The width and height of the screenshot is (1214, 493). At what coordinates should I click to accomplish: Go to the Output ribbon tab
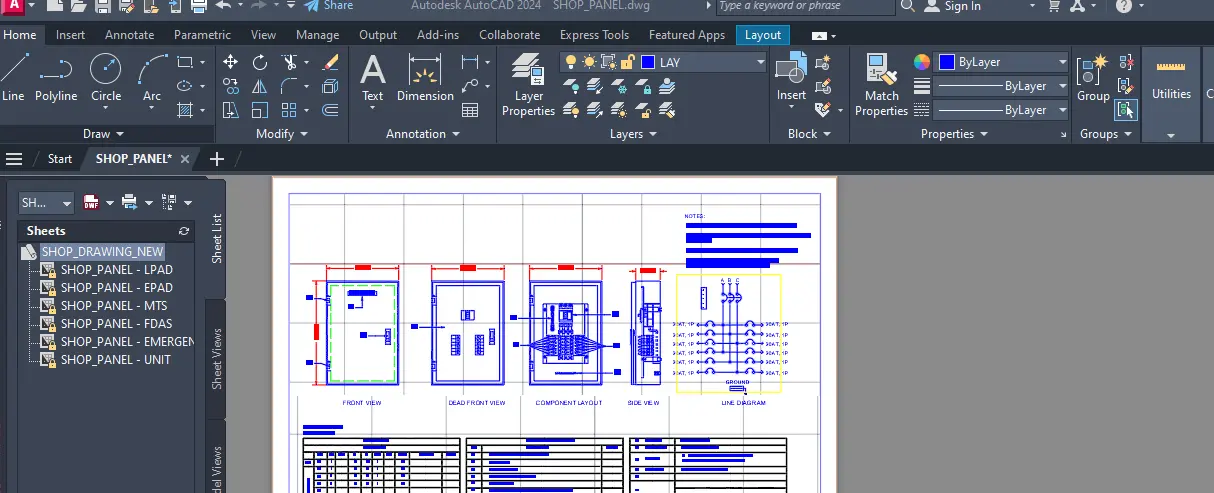[x=378, y=35]
